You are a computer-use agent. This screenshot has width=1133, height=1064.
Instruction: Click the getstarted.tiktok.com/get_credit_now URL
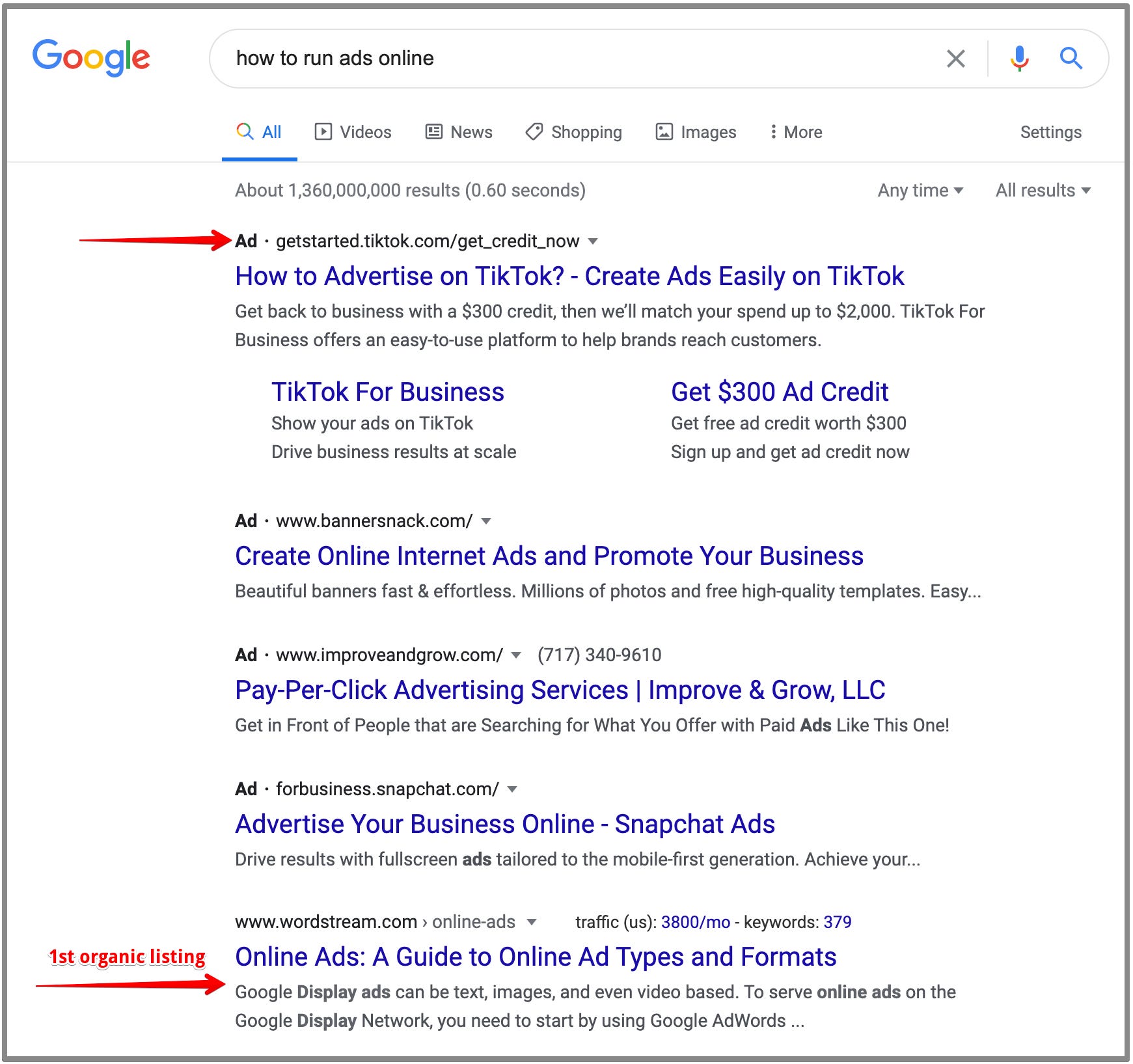coord(428,241)
